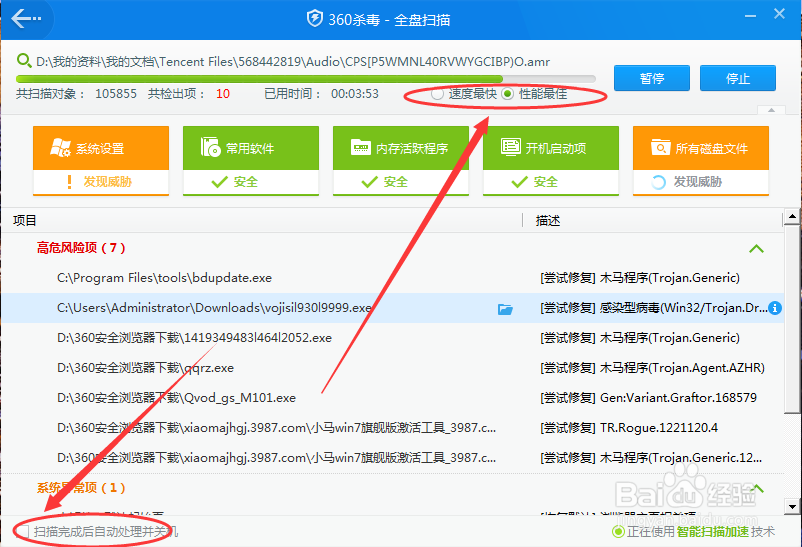Click the startup list icon on 开机启动项

(x=510, y=147)
